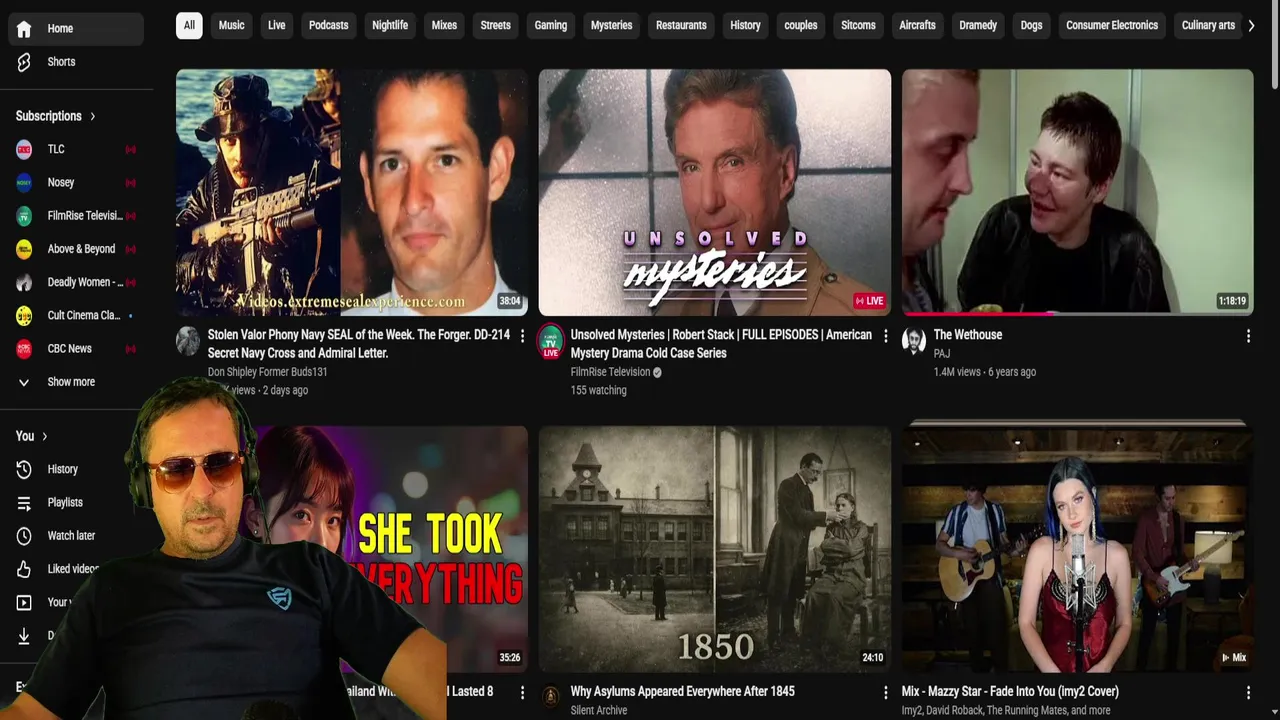The height and width of the screenshot is (720, 1280).
Task: Expand the You section chevron
Action: pos(45,436)
